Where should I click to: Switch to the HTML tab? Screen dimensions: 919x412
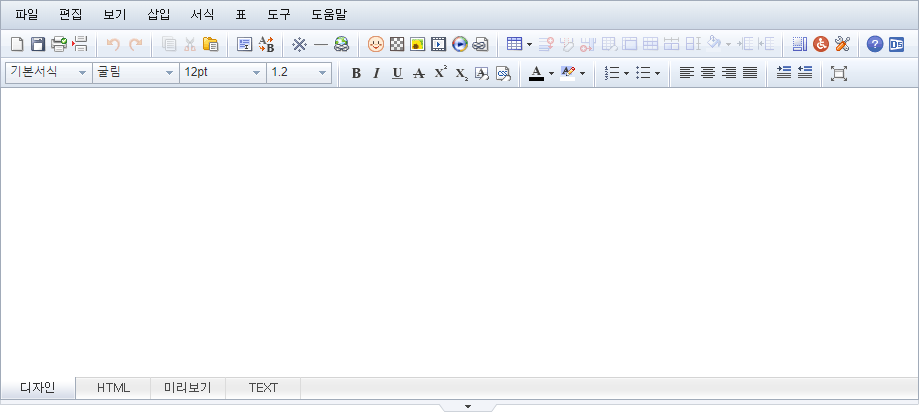point(113,388)
